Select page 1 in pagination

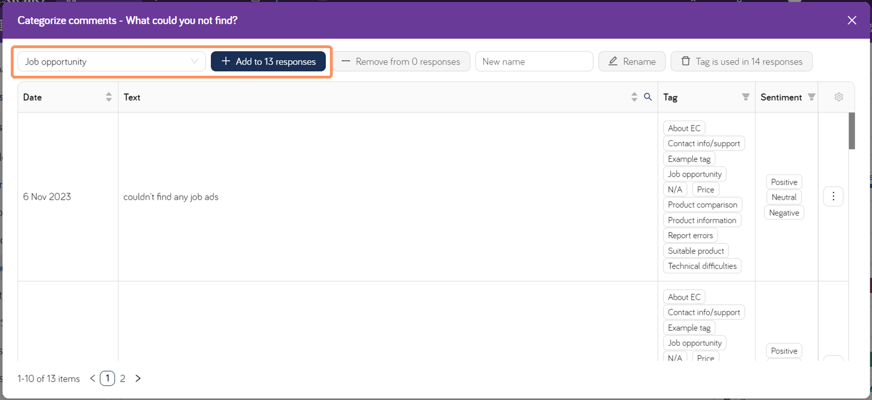(x=108, y=379)
